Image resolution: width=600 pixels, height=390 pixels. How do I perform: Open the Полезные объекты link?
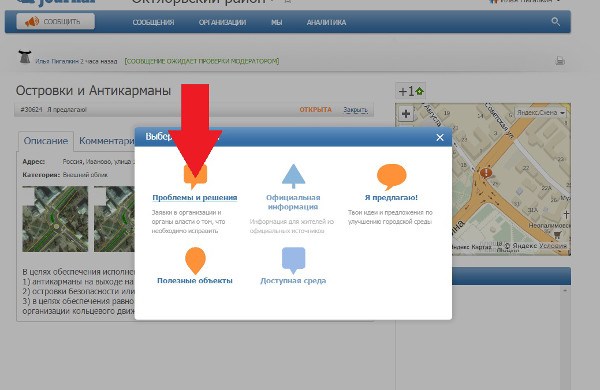coord(195,281)
